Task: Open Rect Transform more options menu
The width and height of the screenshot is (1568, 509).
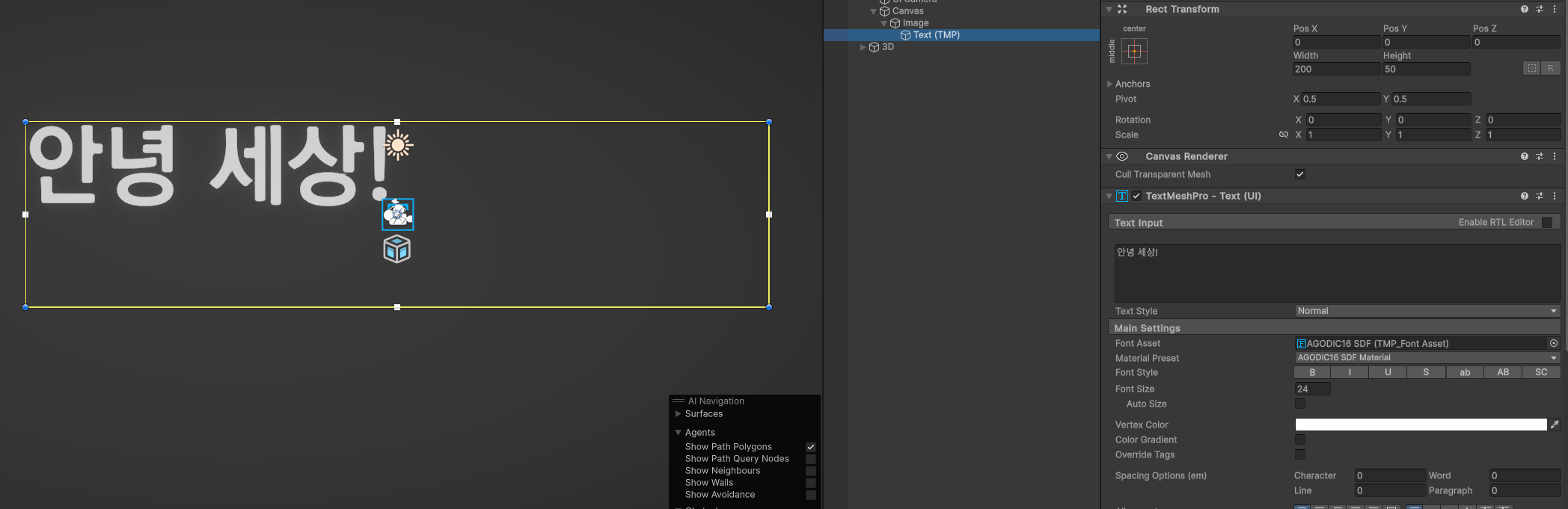Action: coord(1555,9)
